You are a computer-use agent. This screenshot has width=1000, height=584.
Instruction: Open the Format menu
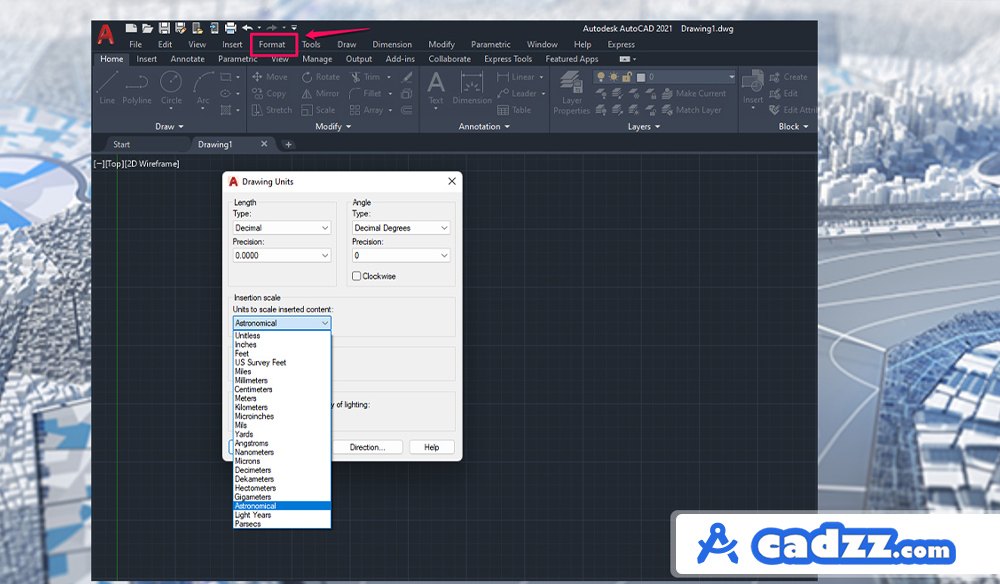point(272,44)
